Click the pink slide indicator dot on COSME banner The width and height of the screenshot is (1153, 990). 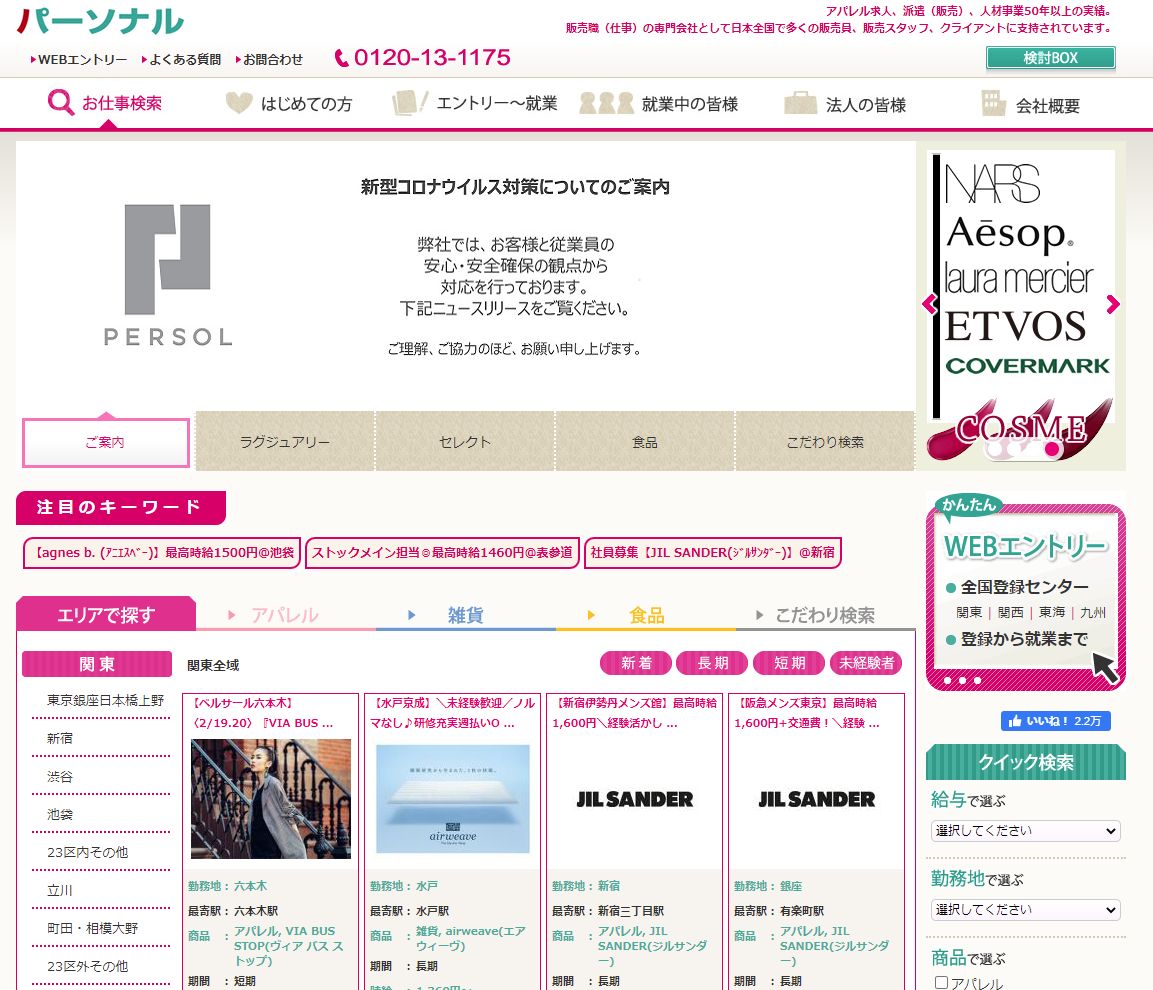[1052, 448]
